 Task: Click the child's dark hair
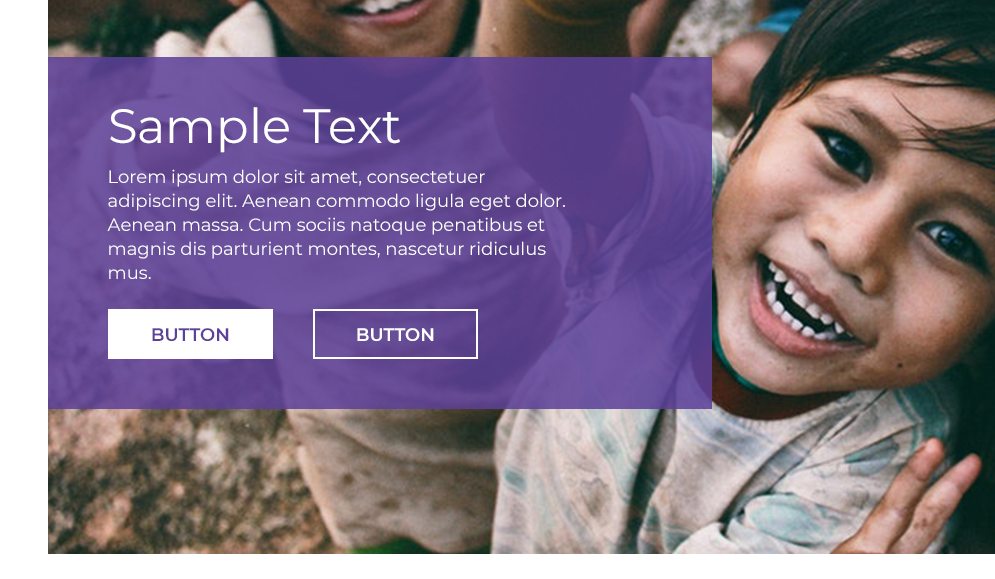876,44
